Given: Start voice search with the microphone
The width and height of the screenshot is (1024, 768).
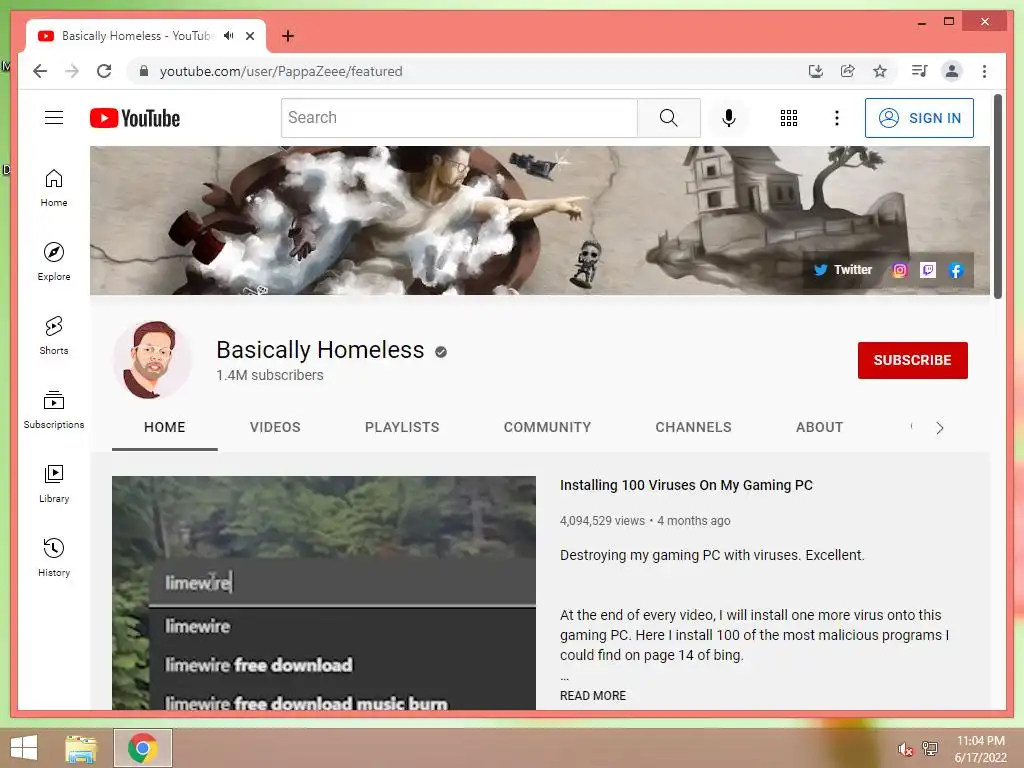Looking at the screenshot, I should click(729, 118).
